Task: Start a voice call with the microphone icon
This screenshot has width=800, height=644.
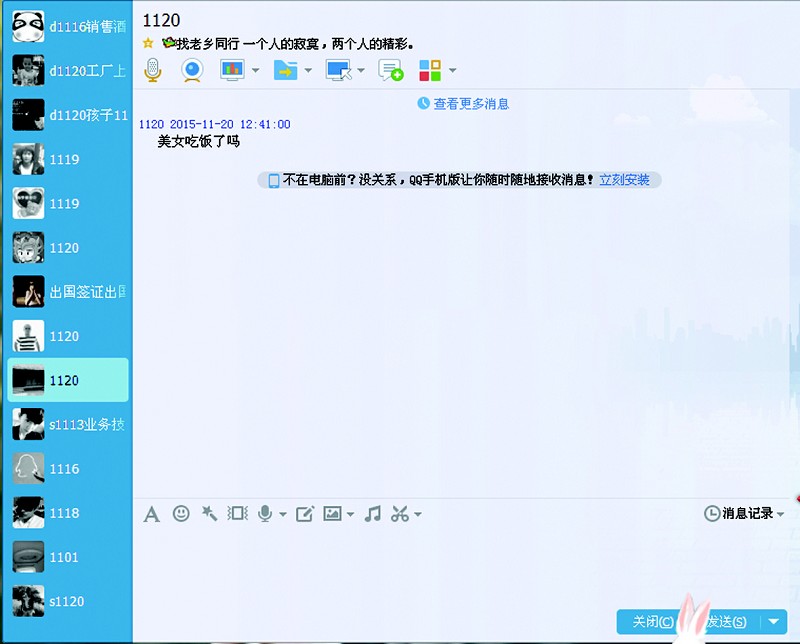Action: pyautogui.click(x=152, y=70)
